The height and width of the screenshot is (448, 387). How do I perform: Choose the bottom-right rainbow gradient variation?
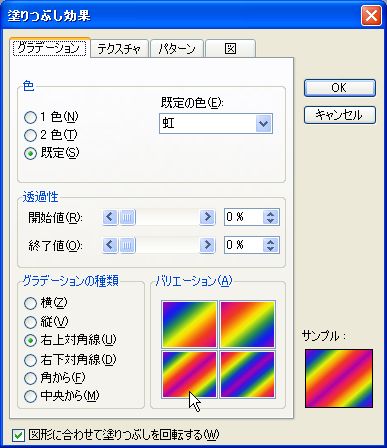[247, 374]
